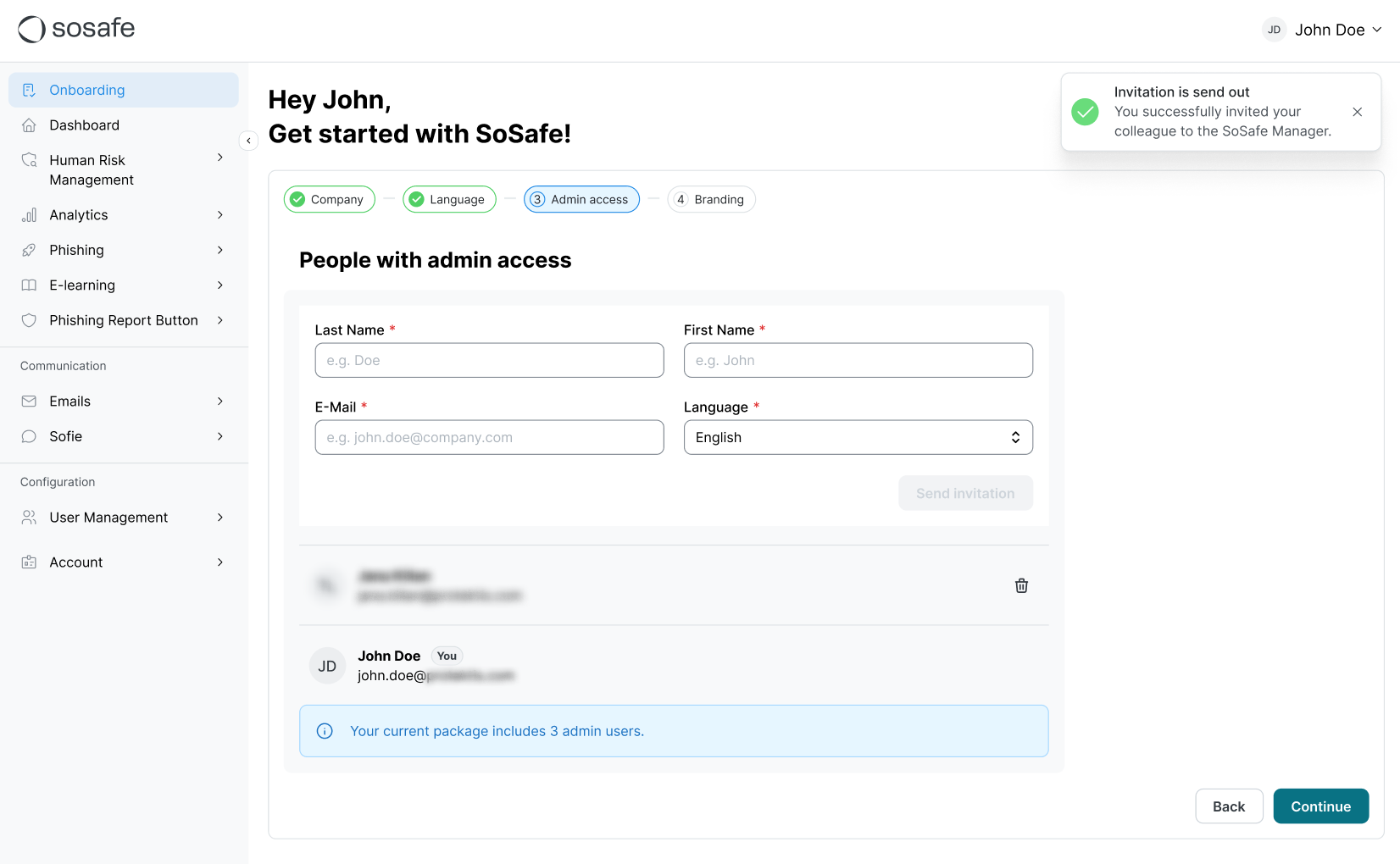
Task: Open the John Doe account menu
Action: point(1322,30)
